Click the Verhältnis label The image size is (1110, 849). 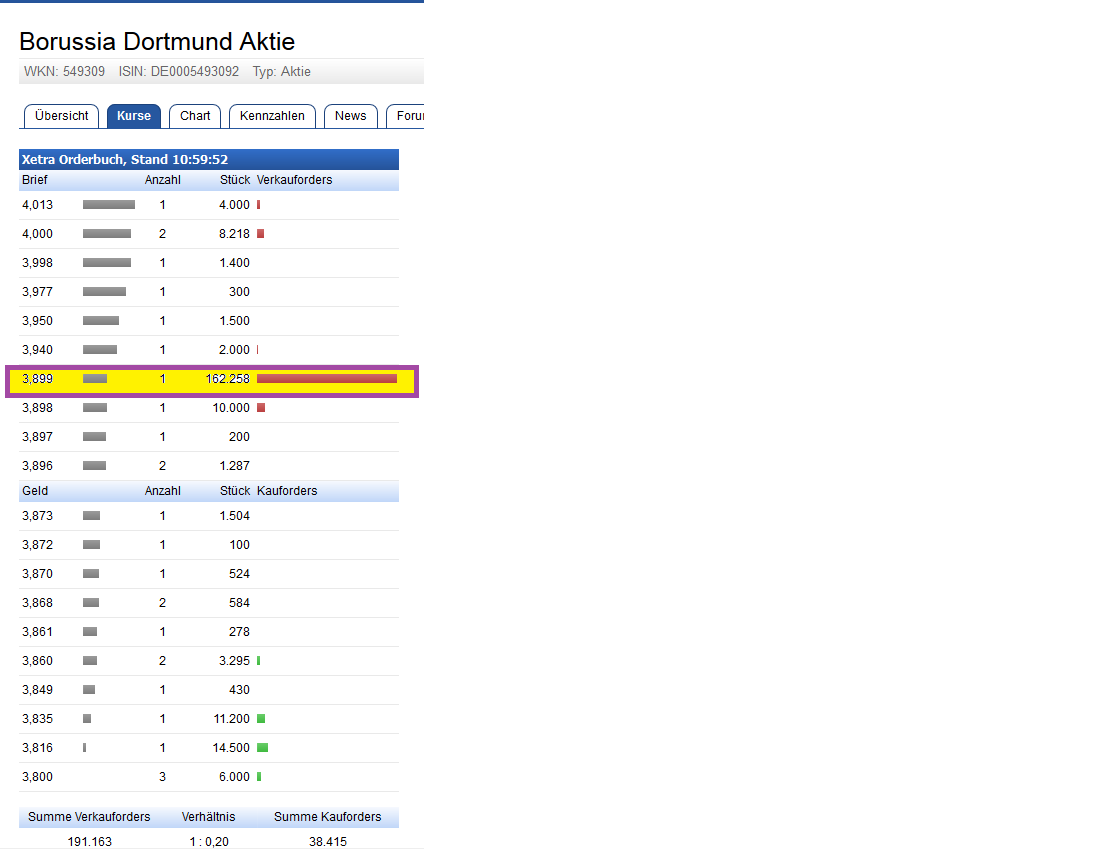tap(208, 817)
